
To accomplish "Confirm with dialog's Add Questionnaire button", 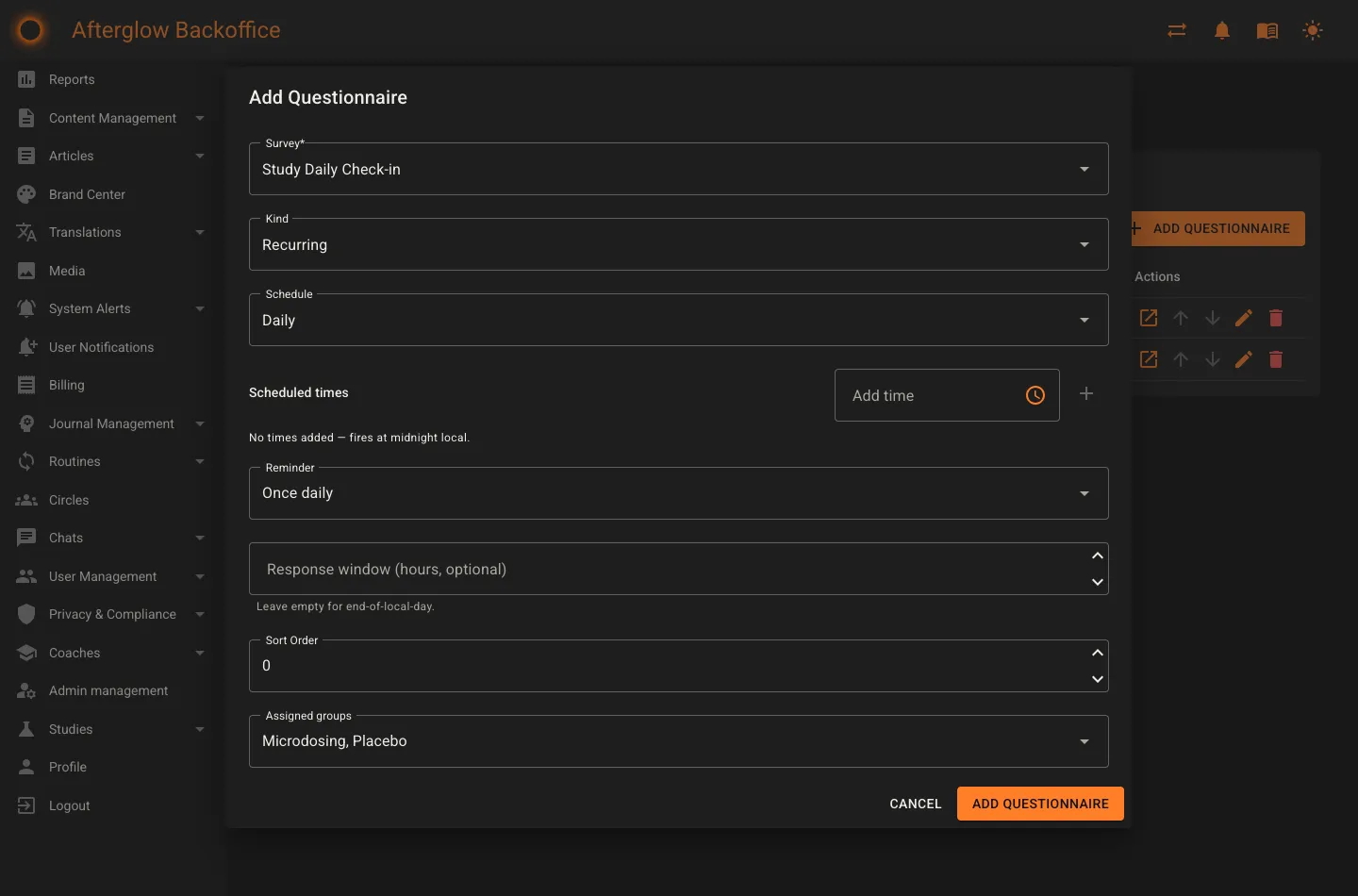I will (x=1040, y=804).
